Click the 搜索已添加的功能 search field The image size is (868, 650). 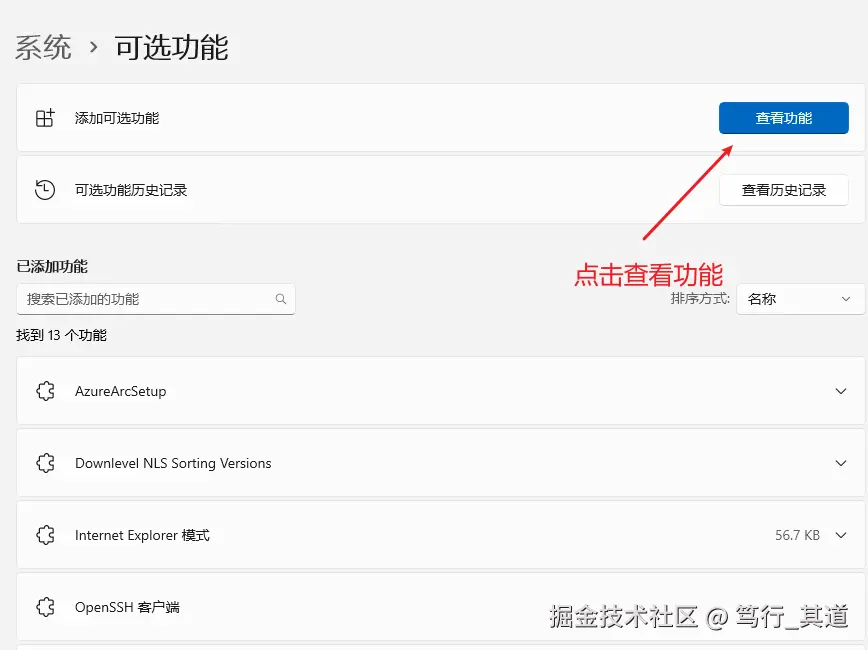pyautogui.click(x=150, y=299)
